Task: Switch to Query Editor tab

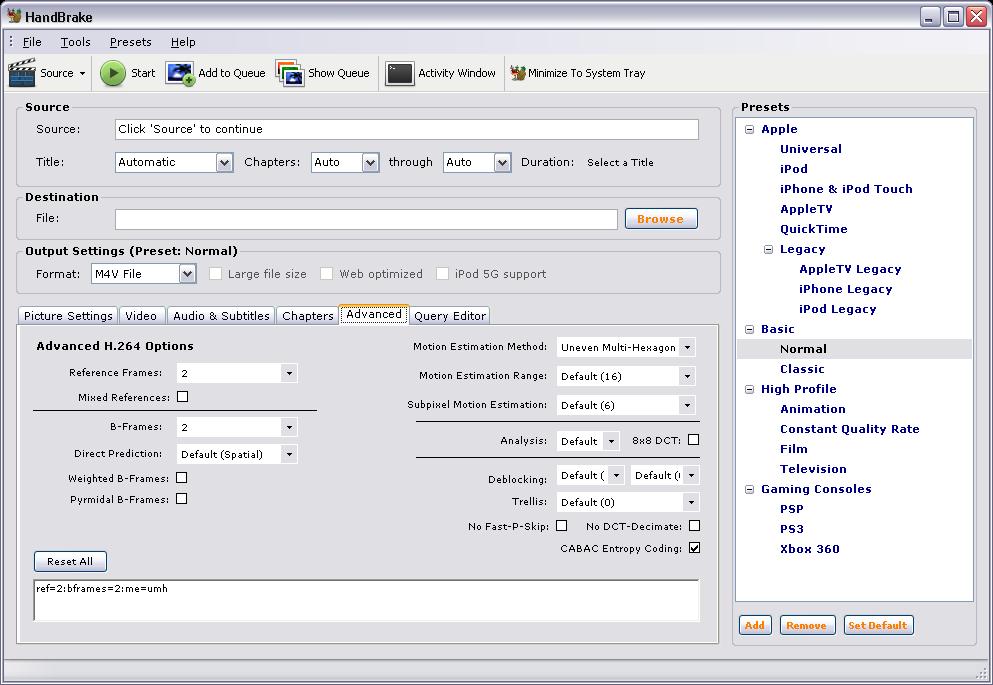Action: coord(450,316)
